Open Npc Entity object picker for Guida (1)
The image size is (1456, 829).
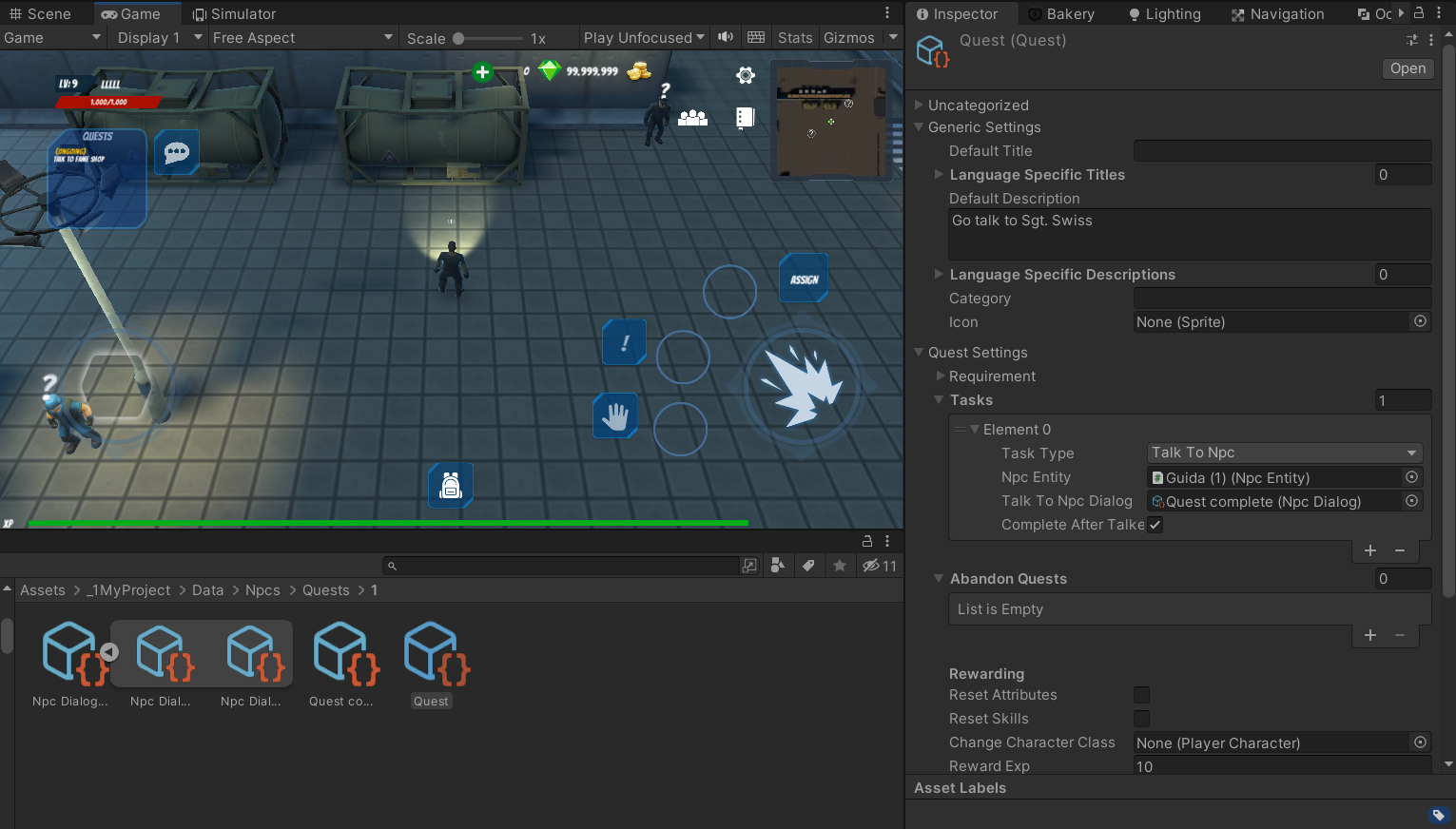1412,477
